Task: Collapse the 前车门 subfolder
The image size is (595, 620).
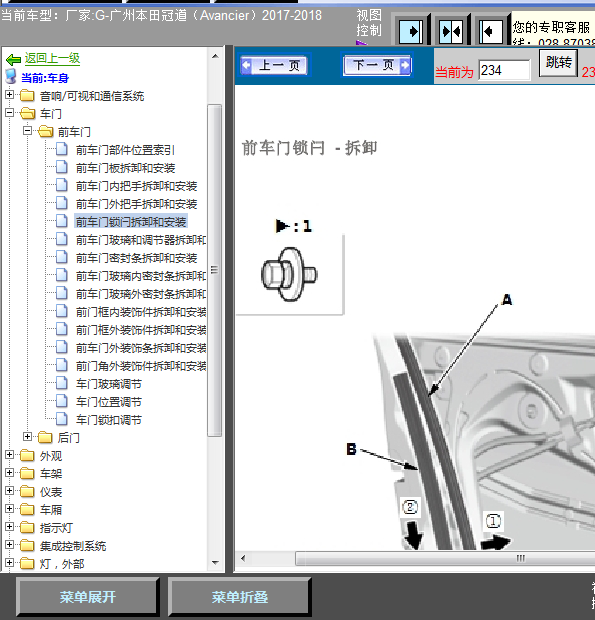Action: [27, 130]
